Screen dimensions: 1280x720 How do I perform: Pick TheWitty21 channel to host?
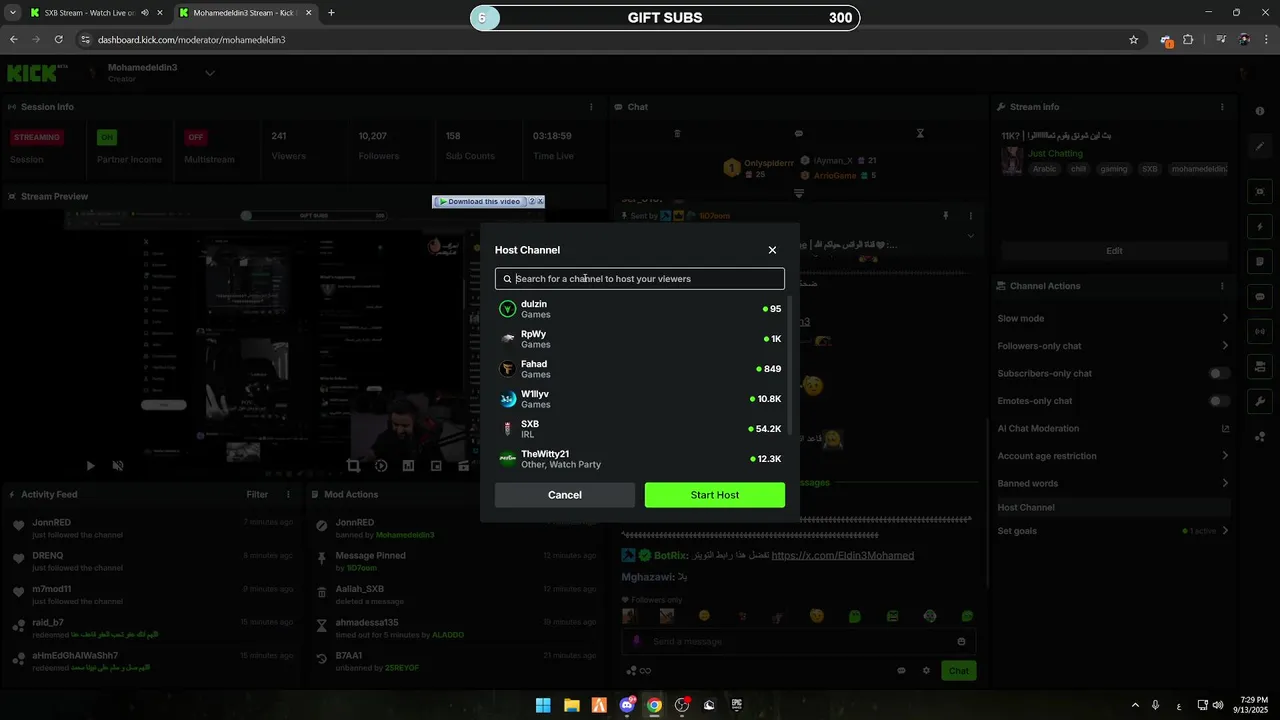[640, 459]
